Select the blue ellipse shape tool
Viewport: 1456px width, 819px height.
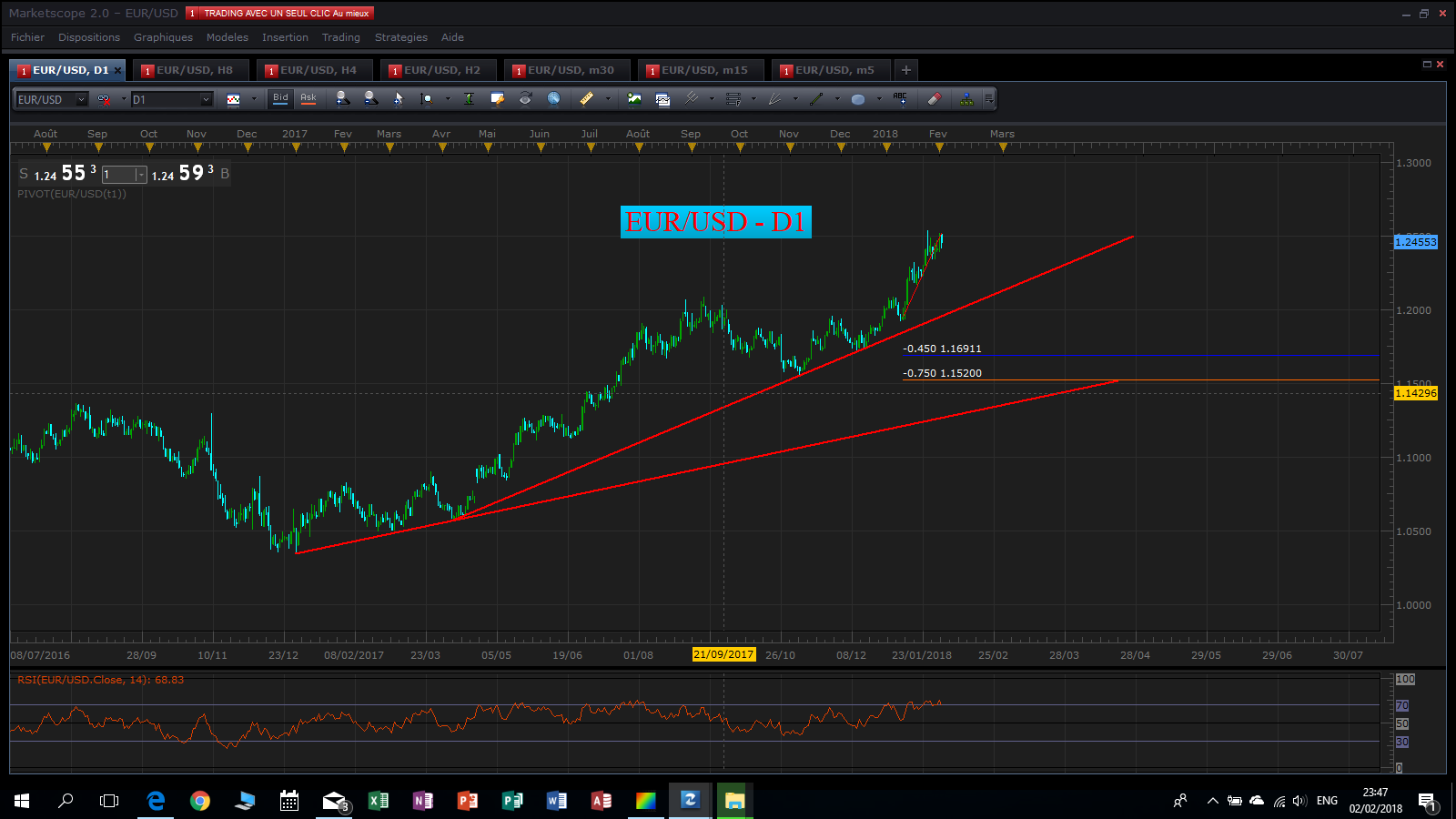pyautogui.click(x=858, y=98)
